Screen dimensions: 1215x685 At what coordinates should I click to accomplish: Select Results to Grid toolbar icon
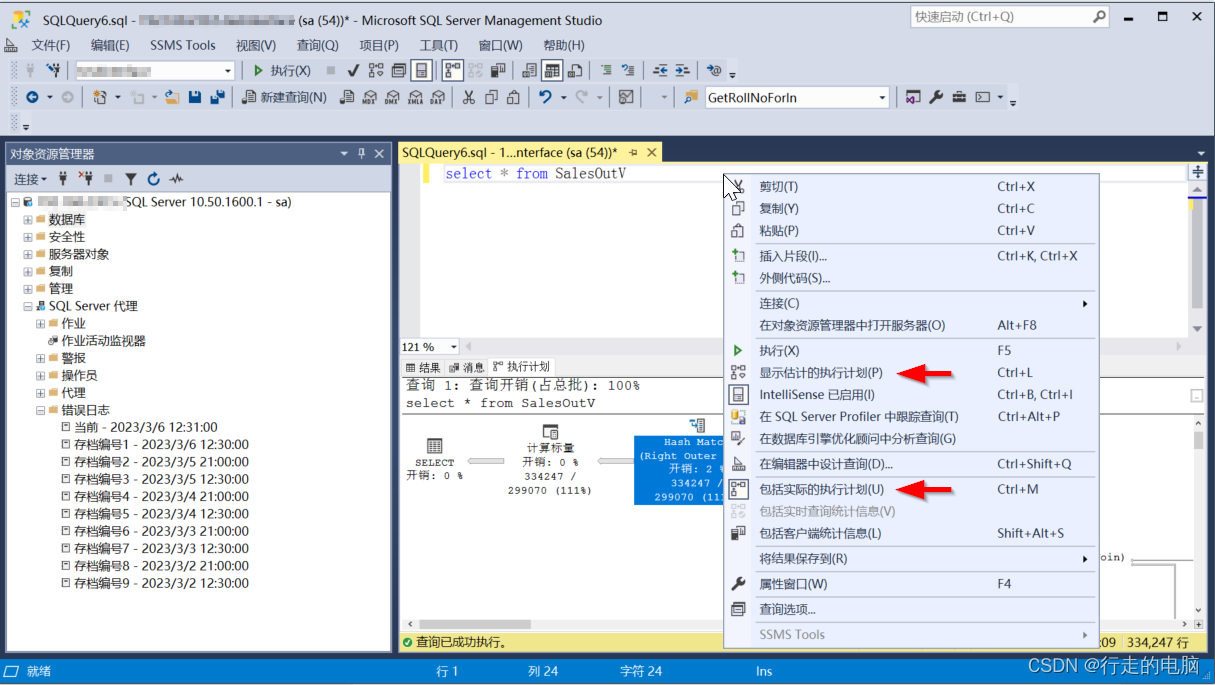[x=552, y=71]
